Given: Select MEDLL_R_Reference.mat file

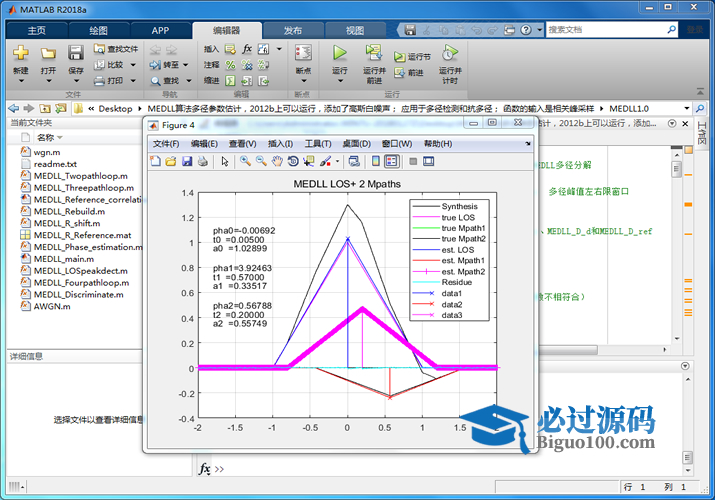Looking at the screenshot, I should (x=82, y=235).
